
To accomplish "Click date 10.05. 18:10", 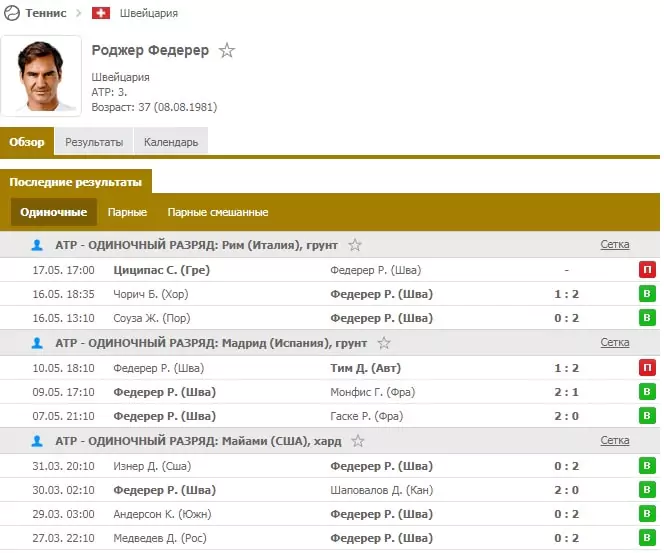I will pyautogui.click(x=64, y=368).
